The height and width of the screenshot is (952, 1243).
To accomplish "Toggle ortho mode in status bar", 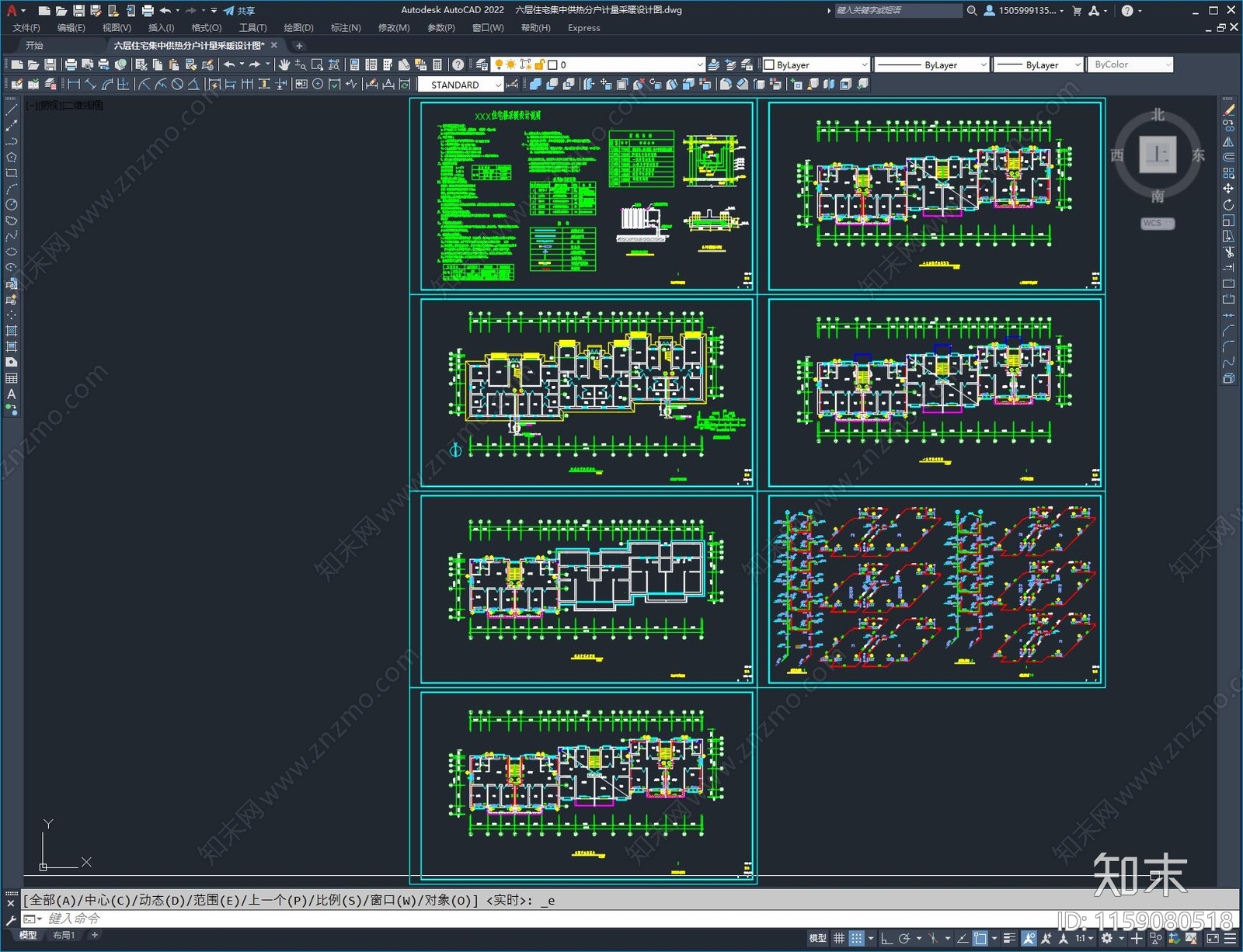I will click(x=886, y=939).
